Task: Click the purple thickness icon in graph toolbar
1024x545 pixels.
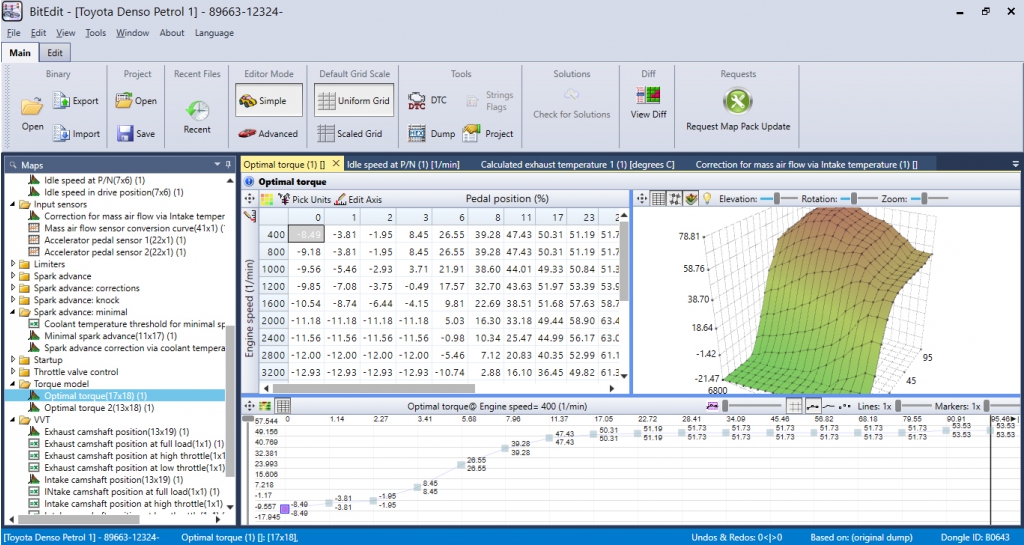Action: [712, 406]
